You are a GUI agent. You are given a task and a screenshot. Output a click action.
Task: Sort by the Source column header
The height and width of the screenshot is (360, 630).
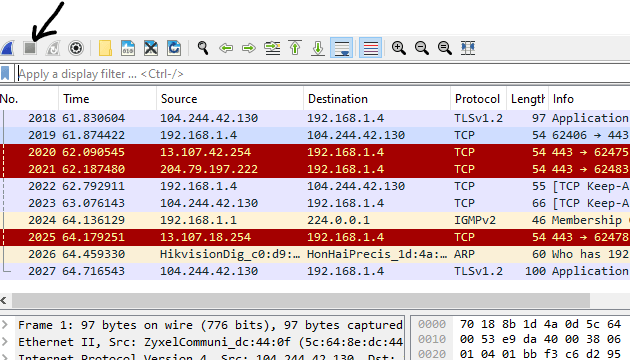pyautogui.click(x=230, y=99)
